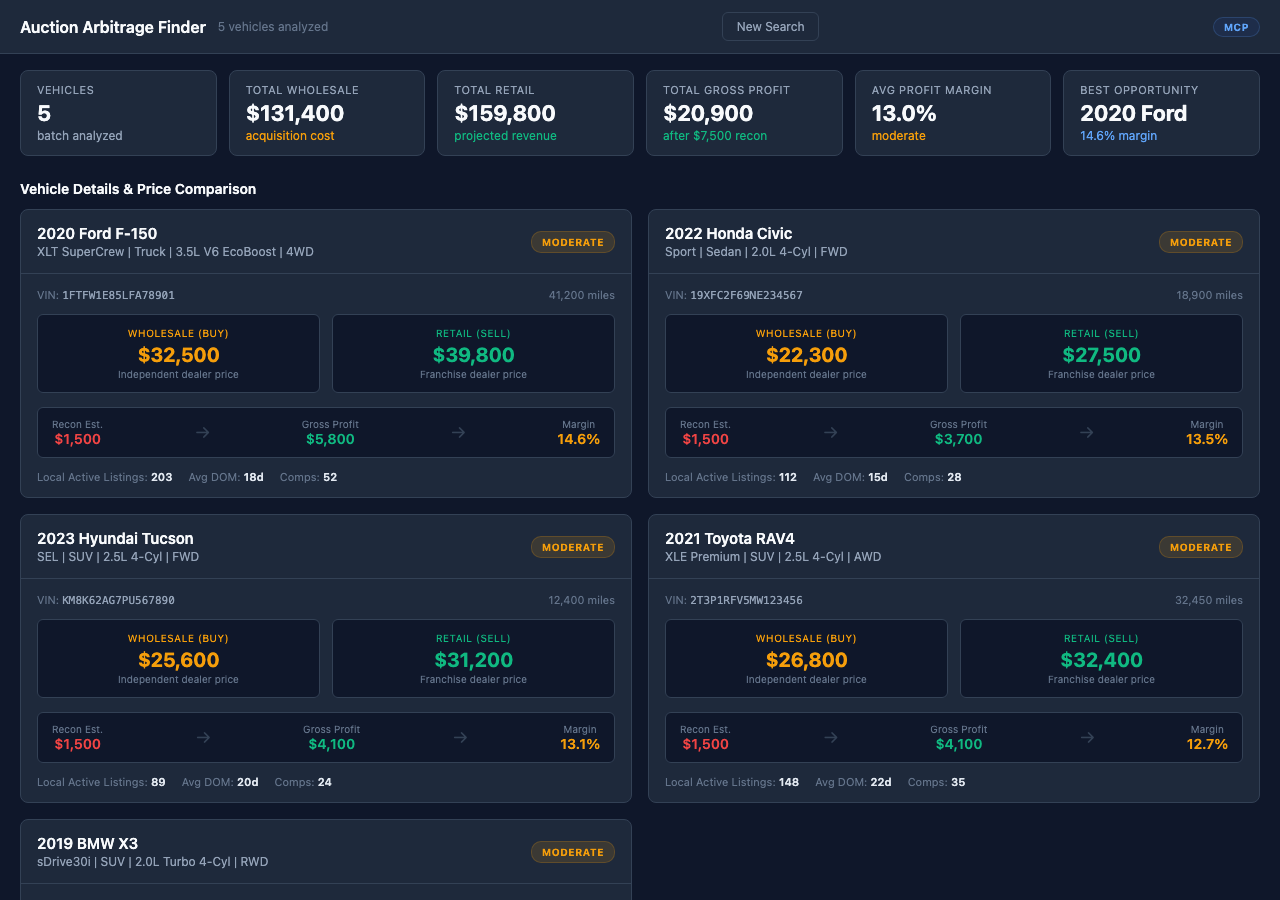Select the Vehicles 5 batch analyzed card

[118, 113]
